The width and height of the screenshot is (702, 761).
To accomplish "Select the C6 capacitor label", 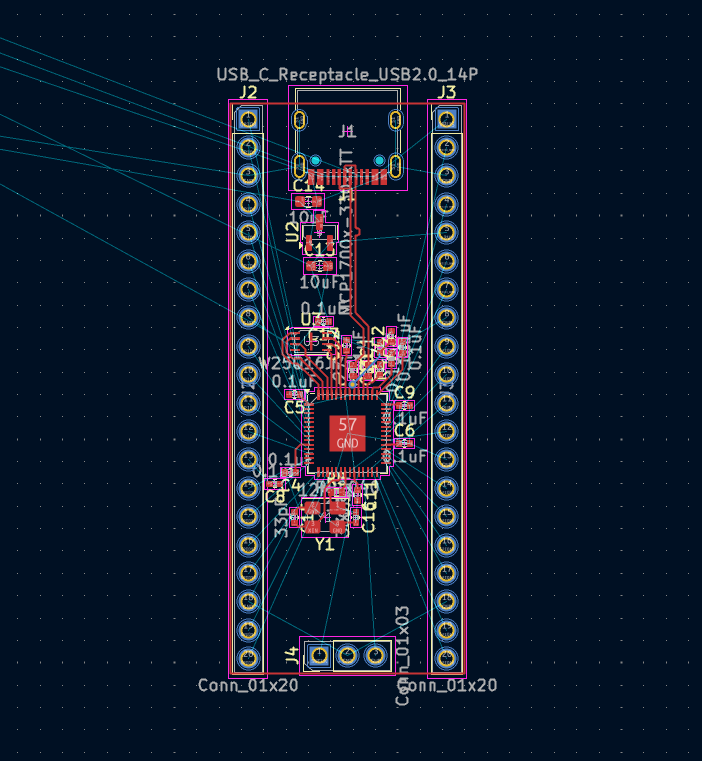I will [x=404, y=430].
